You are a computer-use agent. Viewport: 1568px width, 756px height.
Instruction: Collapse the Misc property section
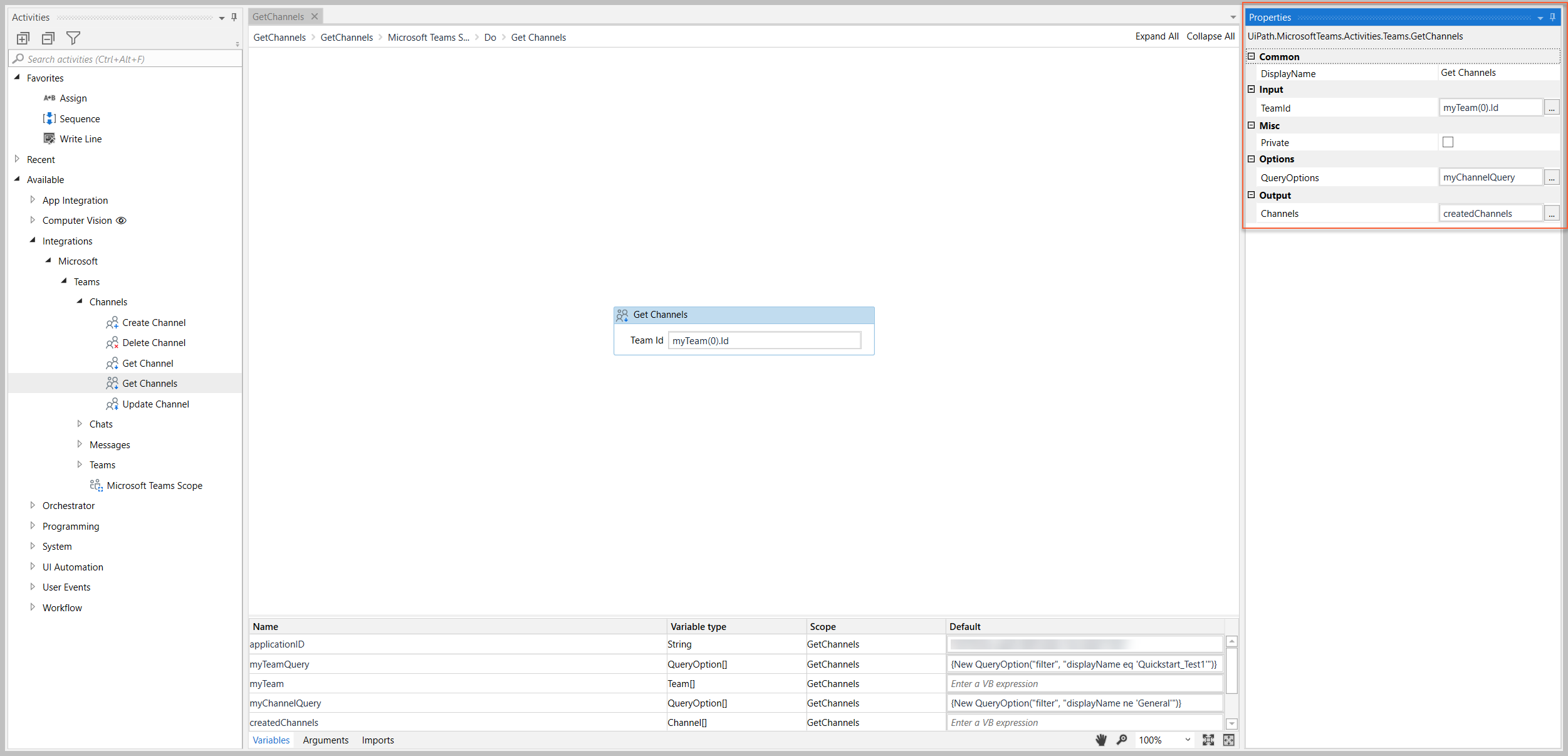[1252, 125]
